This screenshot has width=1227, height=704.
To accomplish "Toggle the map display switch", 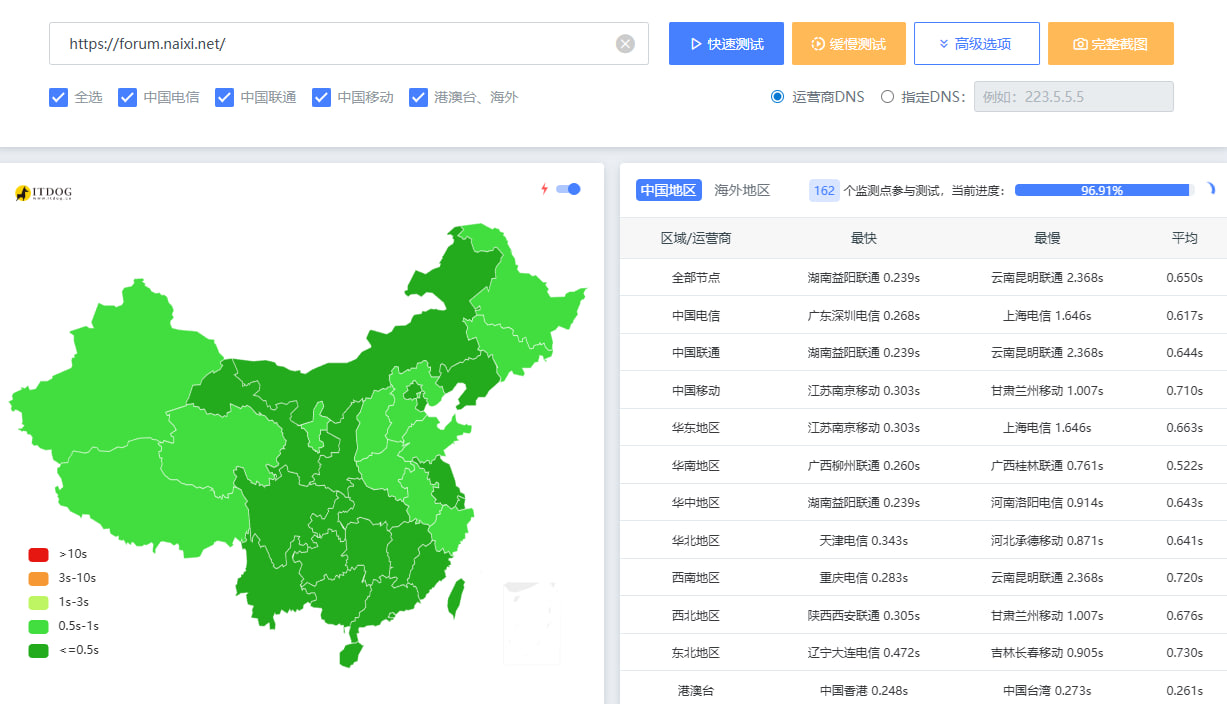I will tap(568, 189).
